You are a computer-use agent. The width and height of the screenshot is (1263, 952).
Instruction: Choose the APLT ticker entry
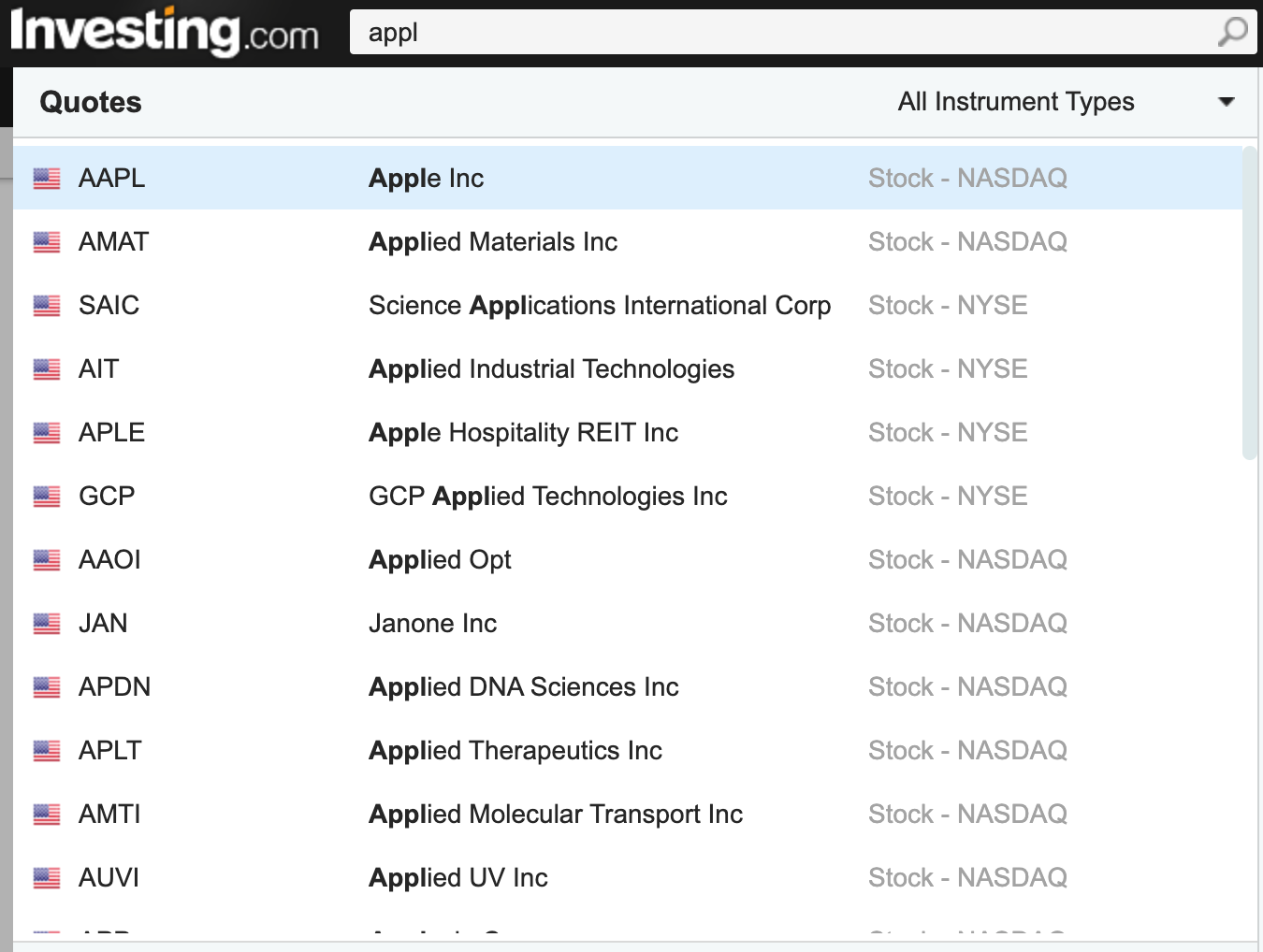click(628, 750)
